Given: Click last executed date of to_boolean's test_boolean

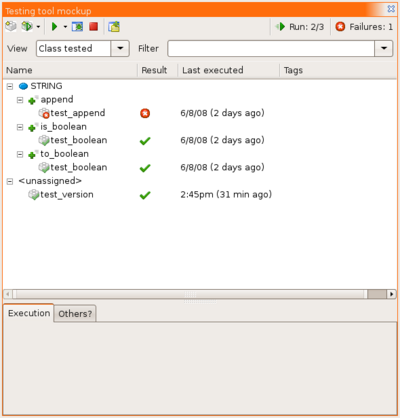Looking at the screenshot, I should pos(222,167).
